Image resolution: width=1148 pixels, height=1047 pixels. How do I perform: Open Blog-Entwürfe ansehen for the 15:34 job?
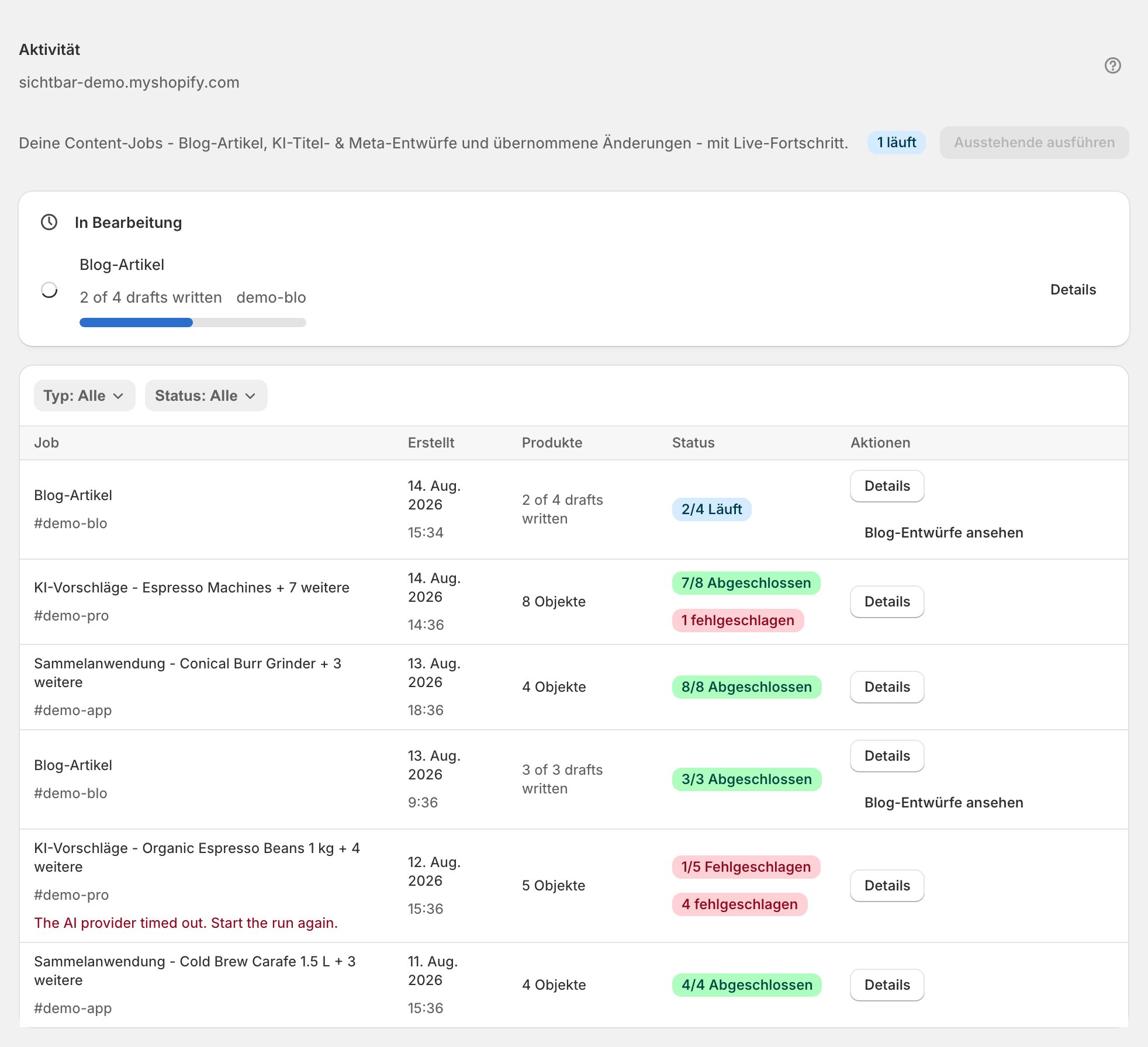[x=943, y=533]
